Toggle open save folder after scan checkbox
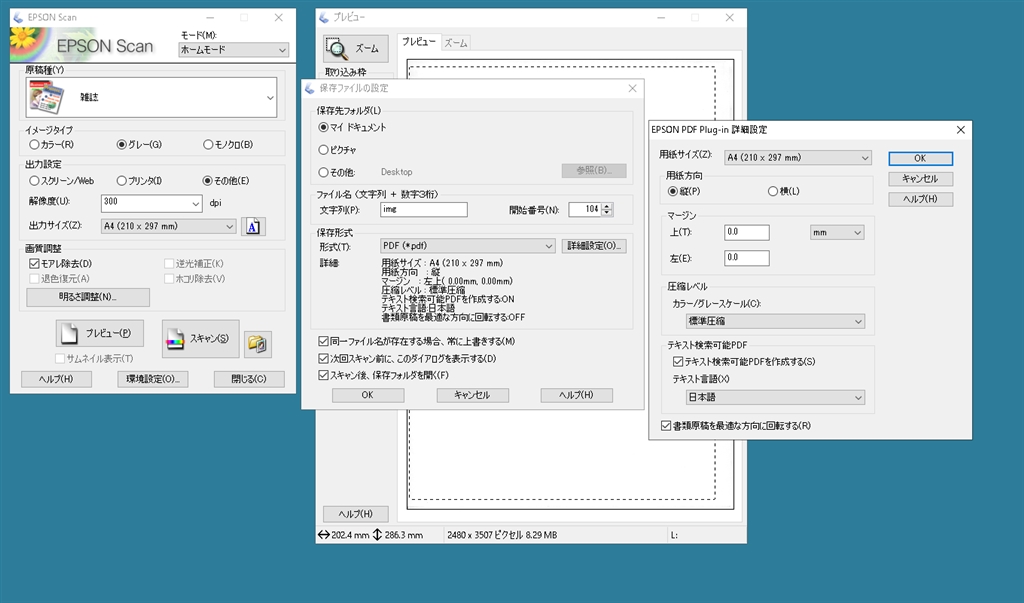Image resolution: width=1024 pixels, height=603 pixels. [384, 375]
